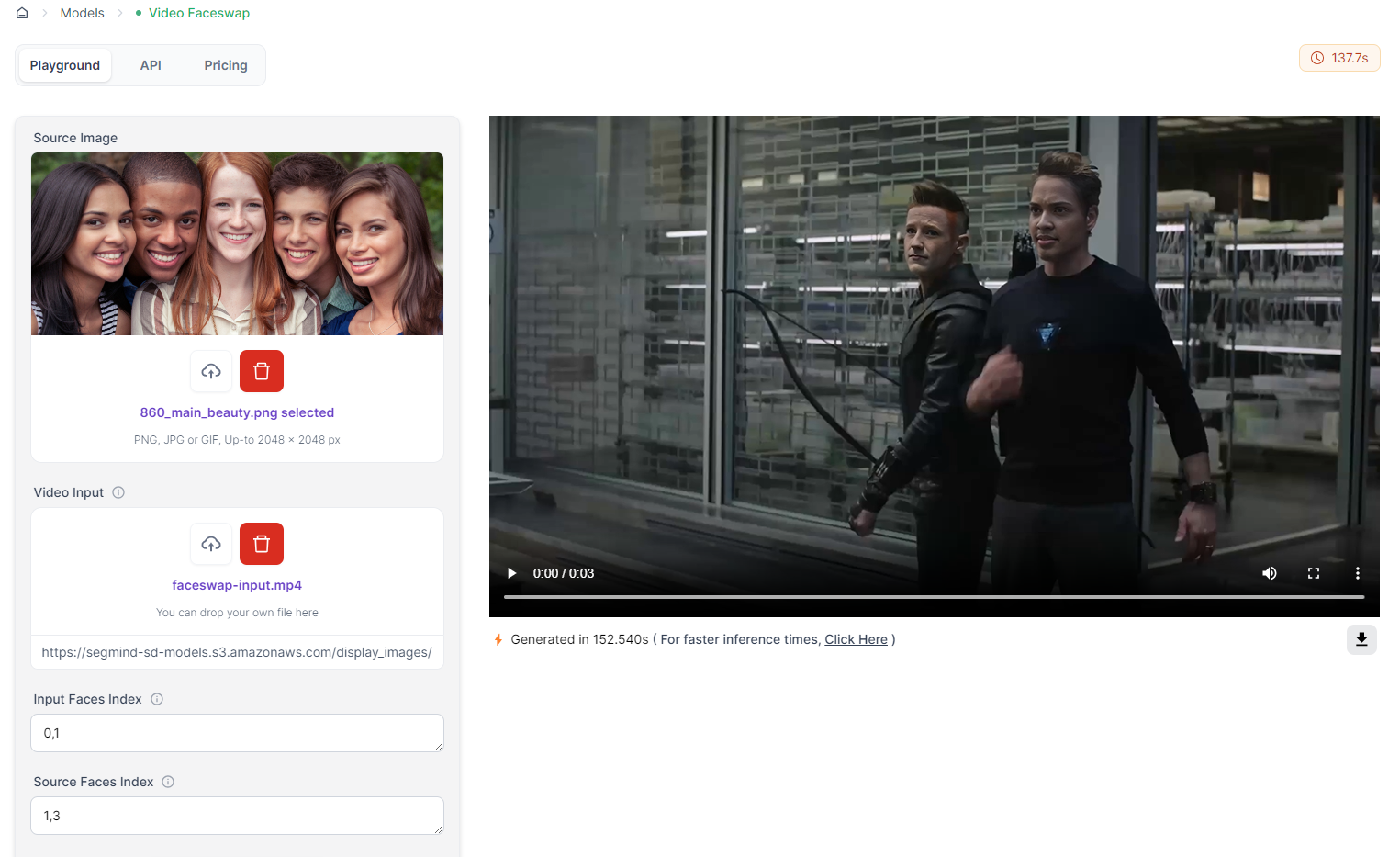
Task: Enter fullscreen video mode
Action: pyautogui.click(x=1314, y=573)
